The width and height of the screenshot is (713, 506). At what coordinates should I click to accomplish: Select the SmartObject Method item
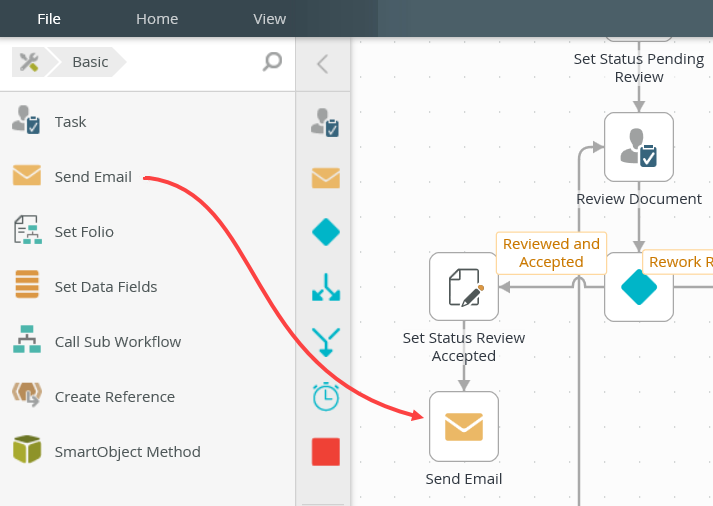pyautogui.click(x=127, y=452)
